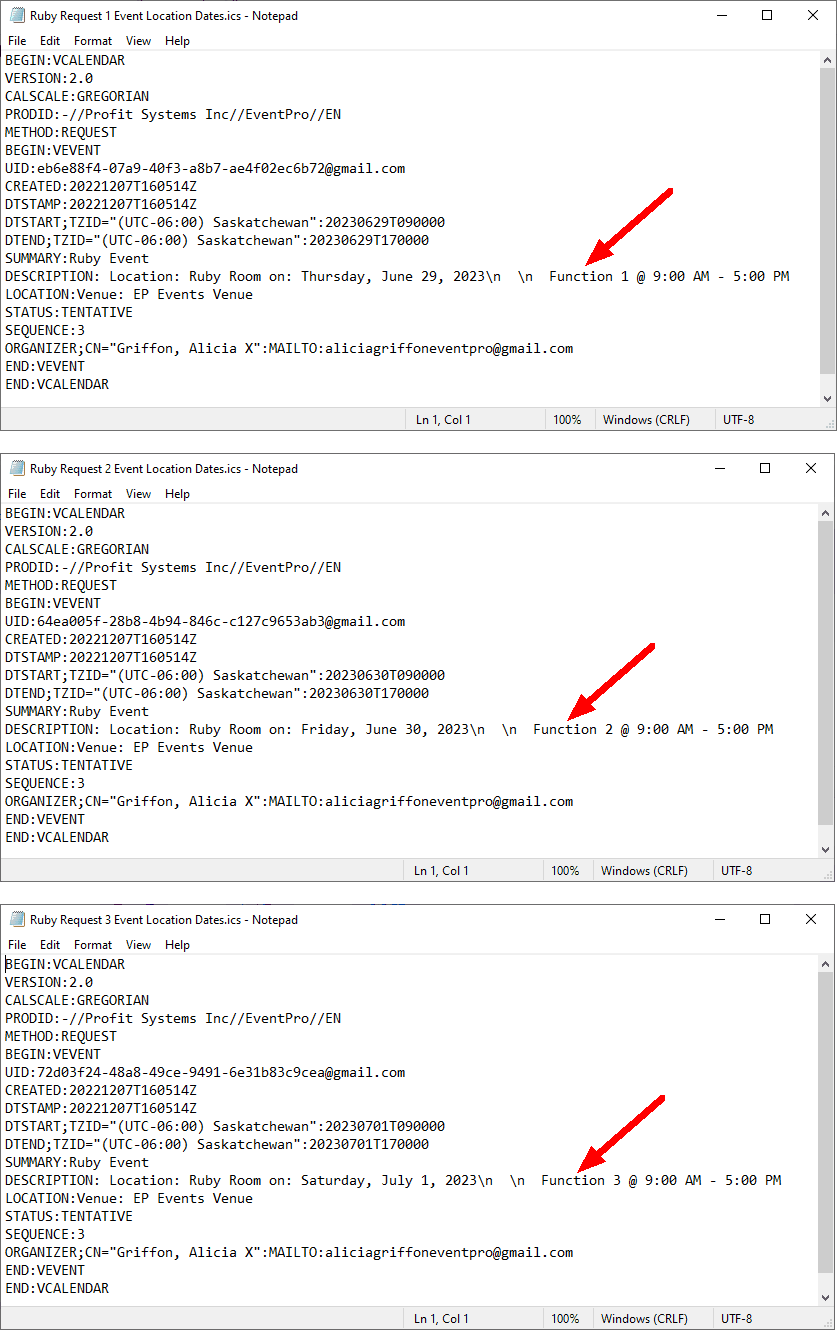The image size is (837, 1331).
Task: Open Help menu in Ruby Request 3 window
Action: coord(178,945)
